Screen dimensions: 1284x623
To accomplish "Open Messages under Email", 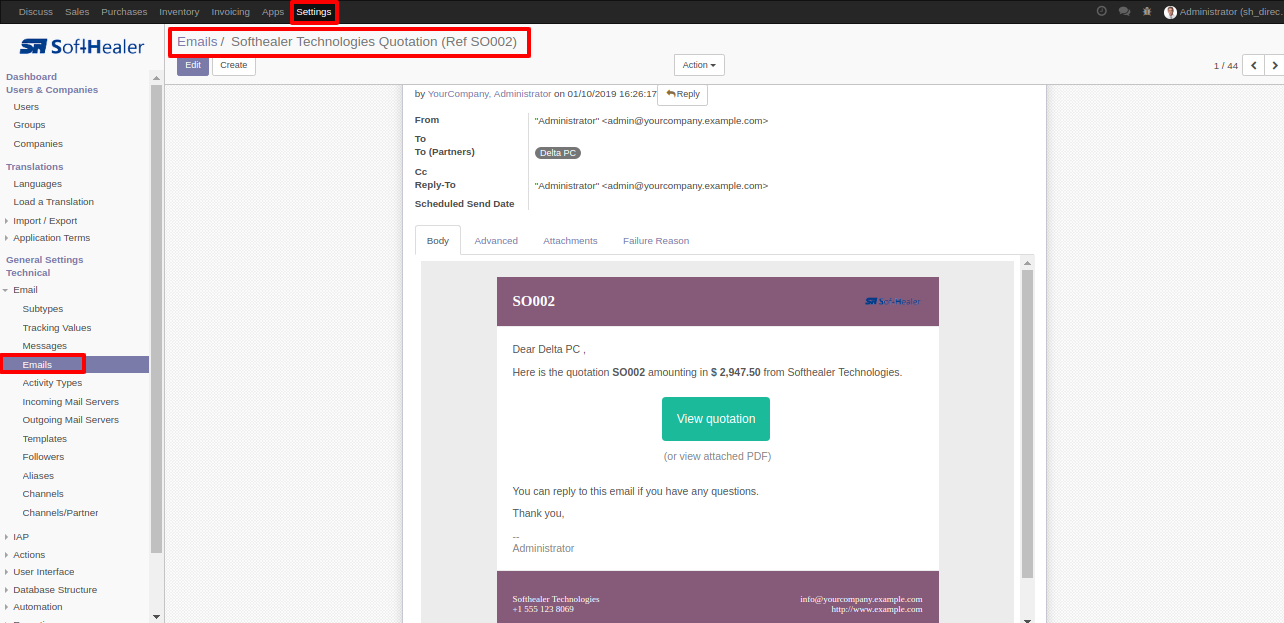I will tap(45, 346).
